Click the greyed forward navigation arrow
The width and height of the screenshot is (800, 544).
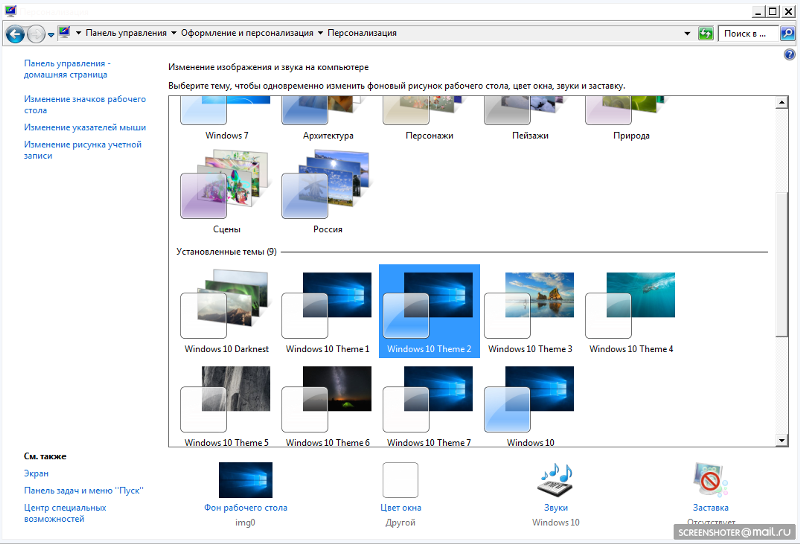[x=36, y=34]
